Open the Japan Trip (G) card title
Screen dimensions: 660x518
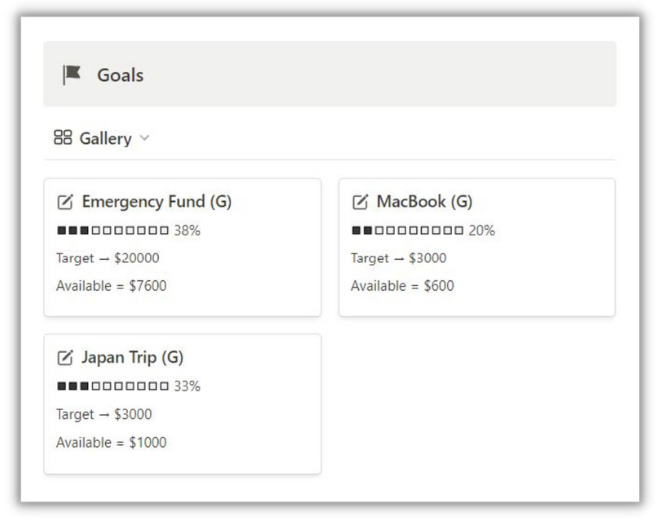[x=133, y=358]
